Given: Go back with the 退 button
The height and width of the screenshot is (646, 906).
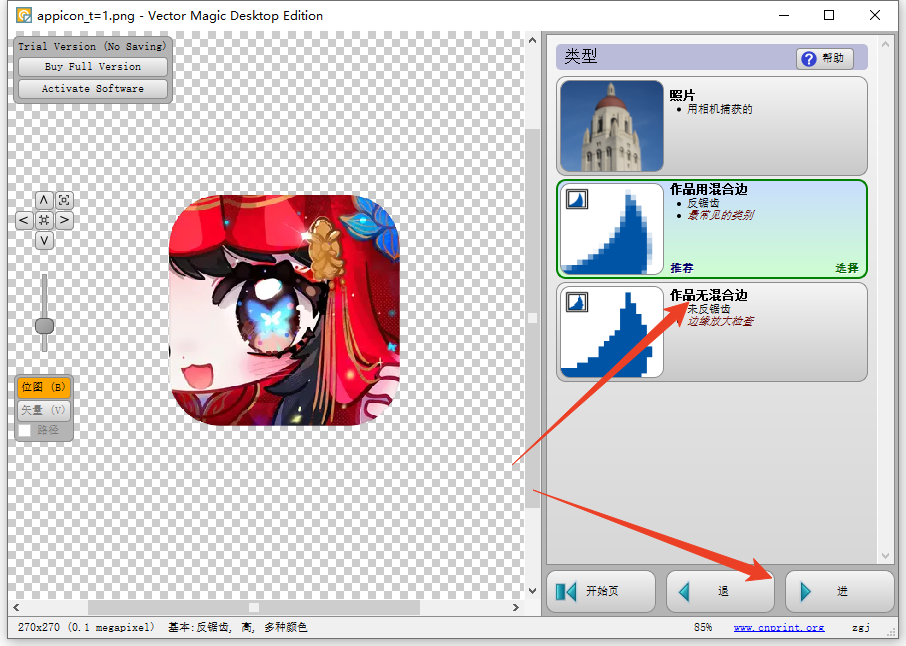Looking at the screenshot, I should [720, 591].
